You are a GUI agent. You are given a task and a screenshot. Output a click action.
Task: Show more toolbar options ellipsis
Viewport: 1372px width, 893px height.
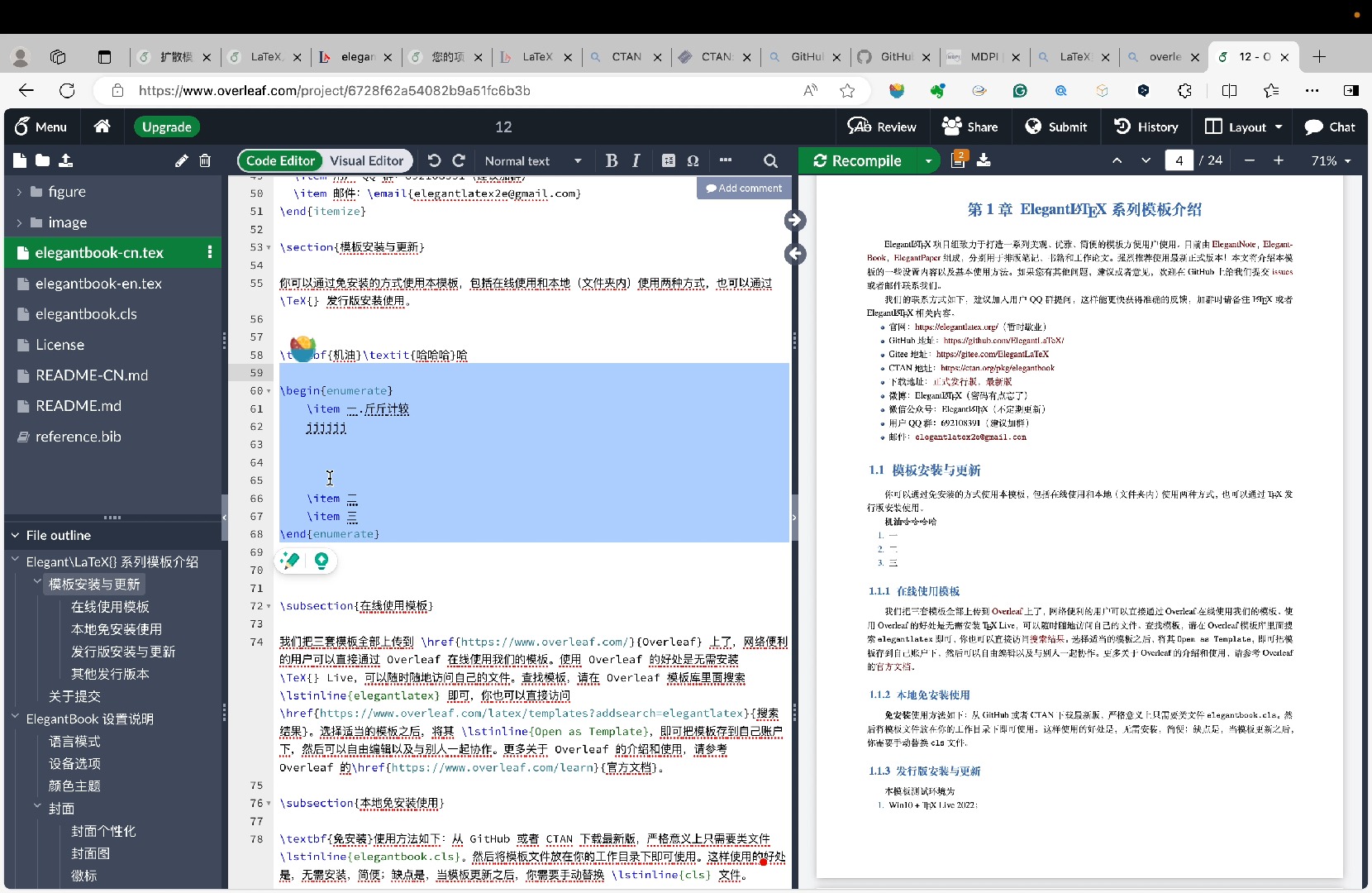(x=726, y=160)
